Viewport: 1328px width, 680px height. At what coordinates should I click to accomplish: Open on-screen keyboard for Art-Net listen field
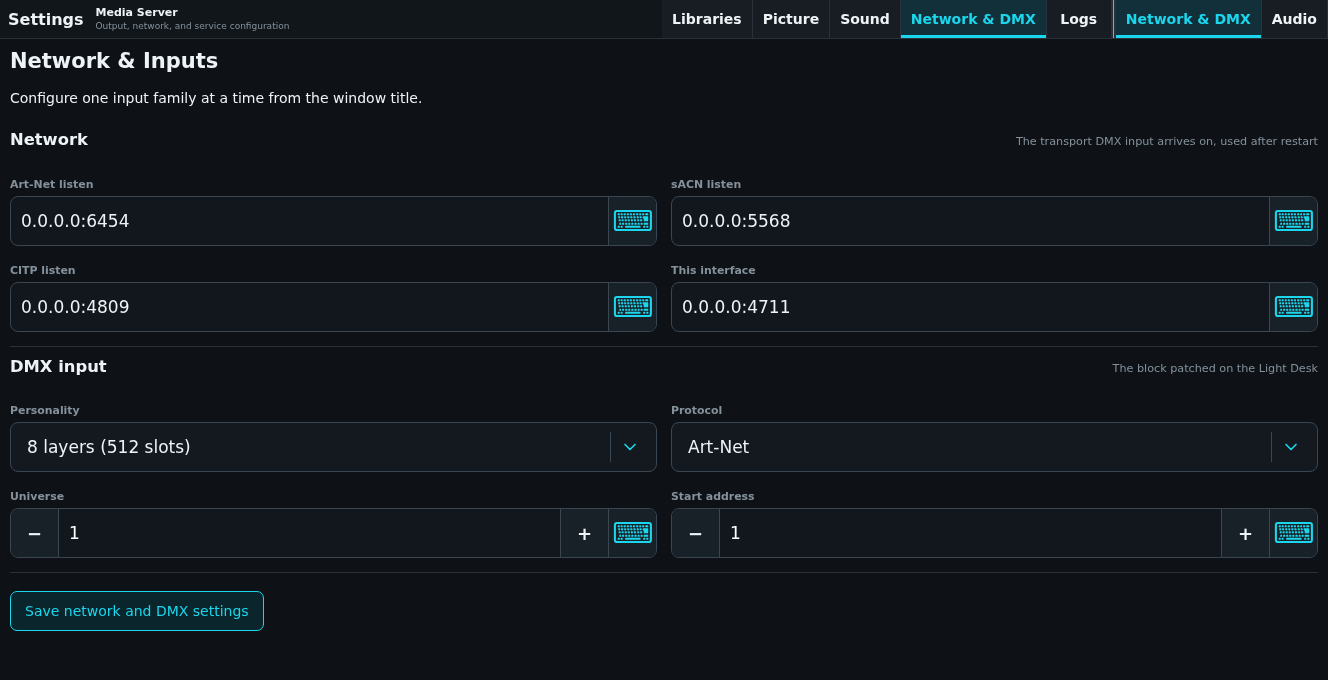pos(632,221)
